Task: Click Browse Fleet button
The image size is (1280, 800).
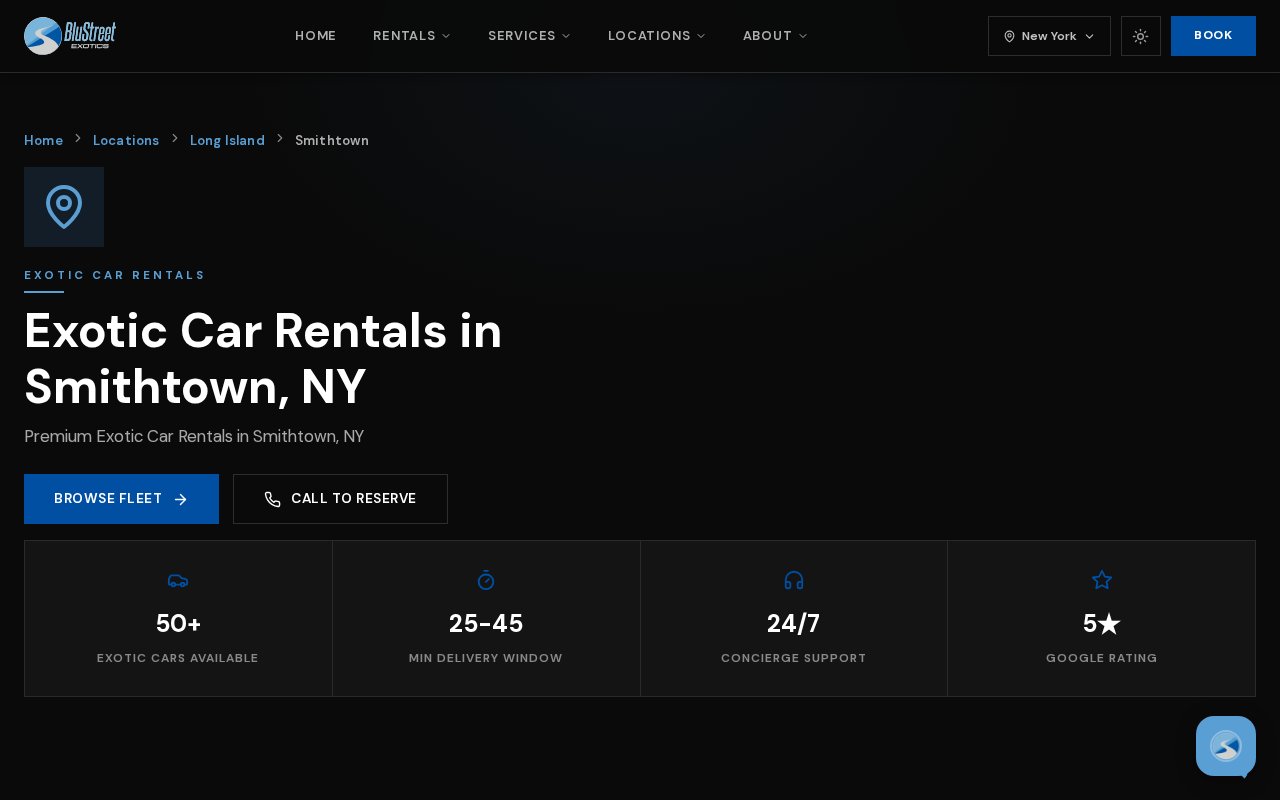Action: [x=121, y=499]
